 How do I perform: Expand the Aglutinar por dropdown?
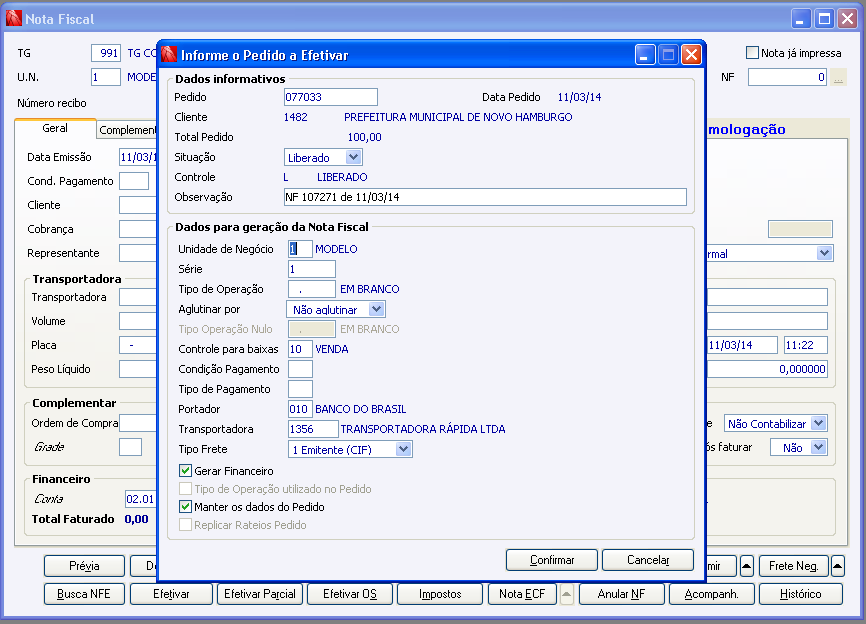(377, 309)
